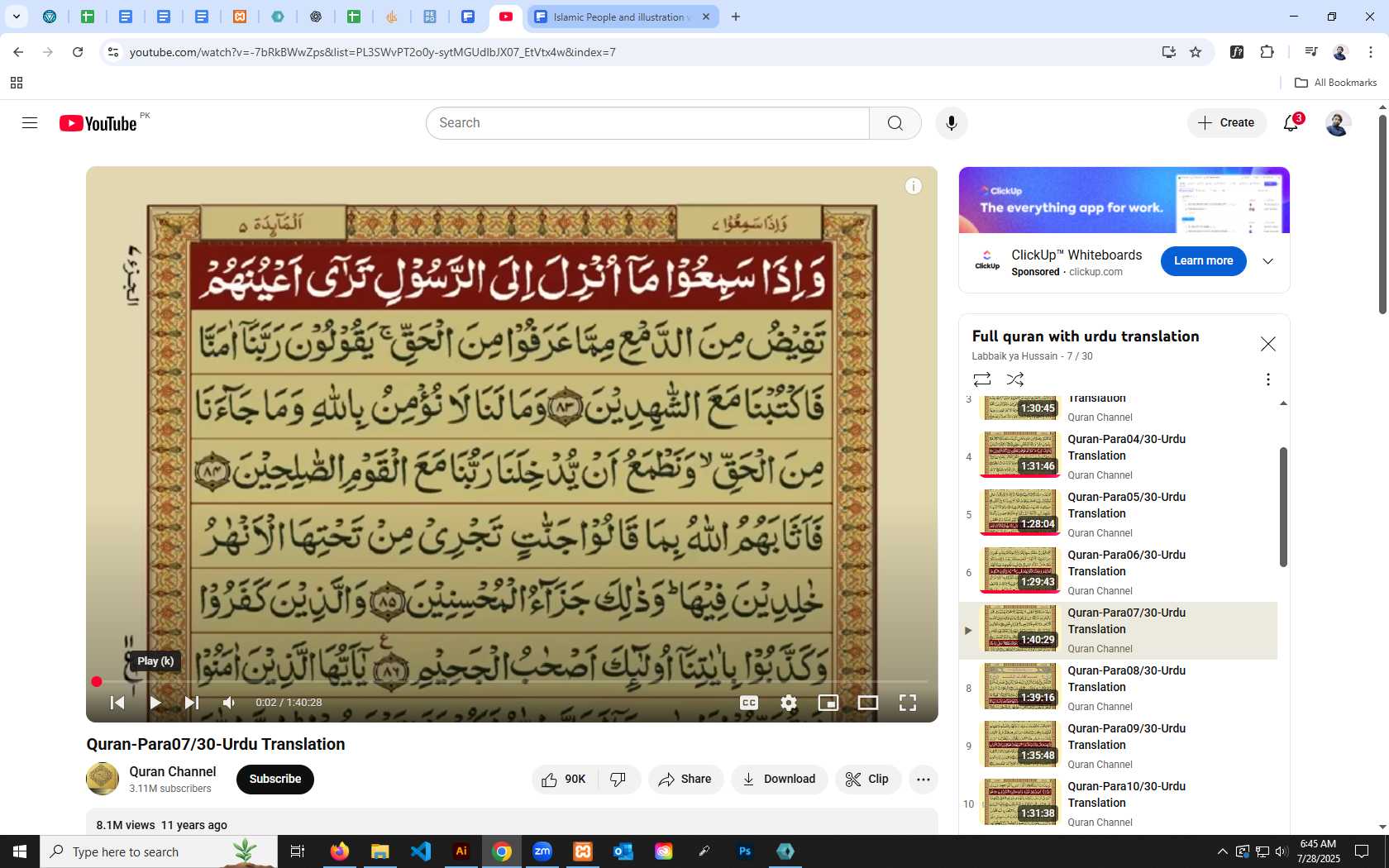
Task: Mute the video volume
Action: [230, 703]
